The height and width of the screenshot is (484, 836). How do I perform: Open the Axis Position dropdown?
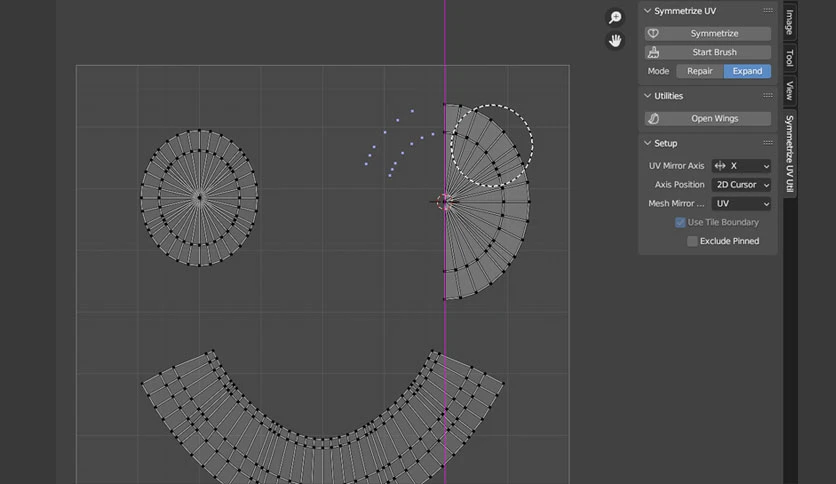click(x=741, y=184)
